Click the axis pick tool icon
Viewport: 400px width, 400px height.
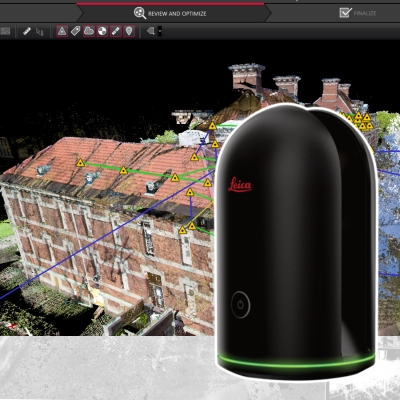click(40, 32)
